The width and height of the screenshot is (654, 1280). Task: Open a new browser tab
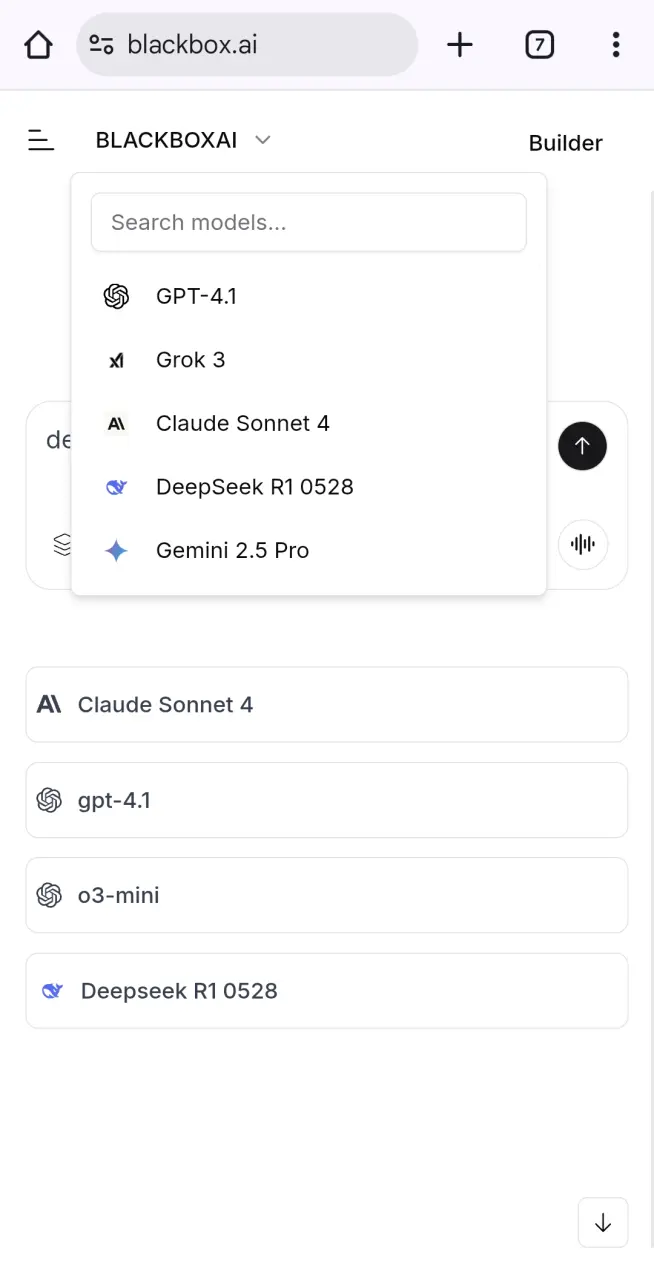460,44
